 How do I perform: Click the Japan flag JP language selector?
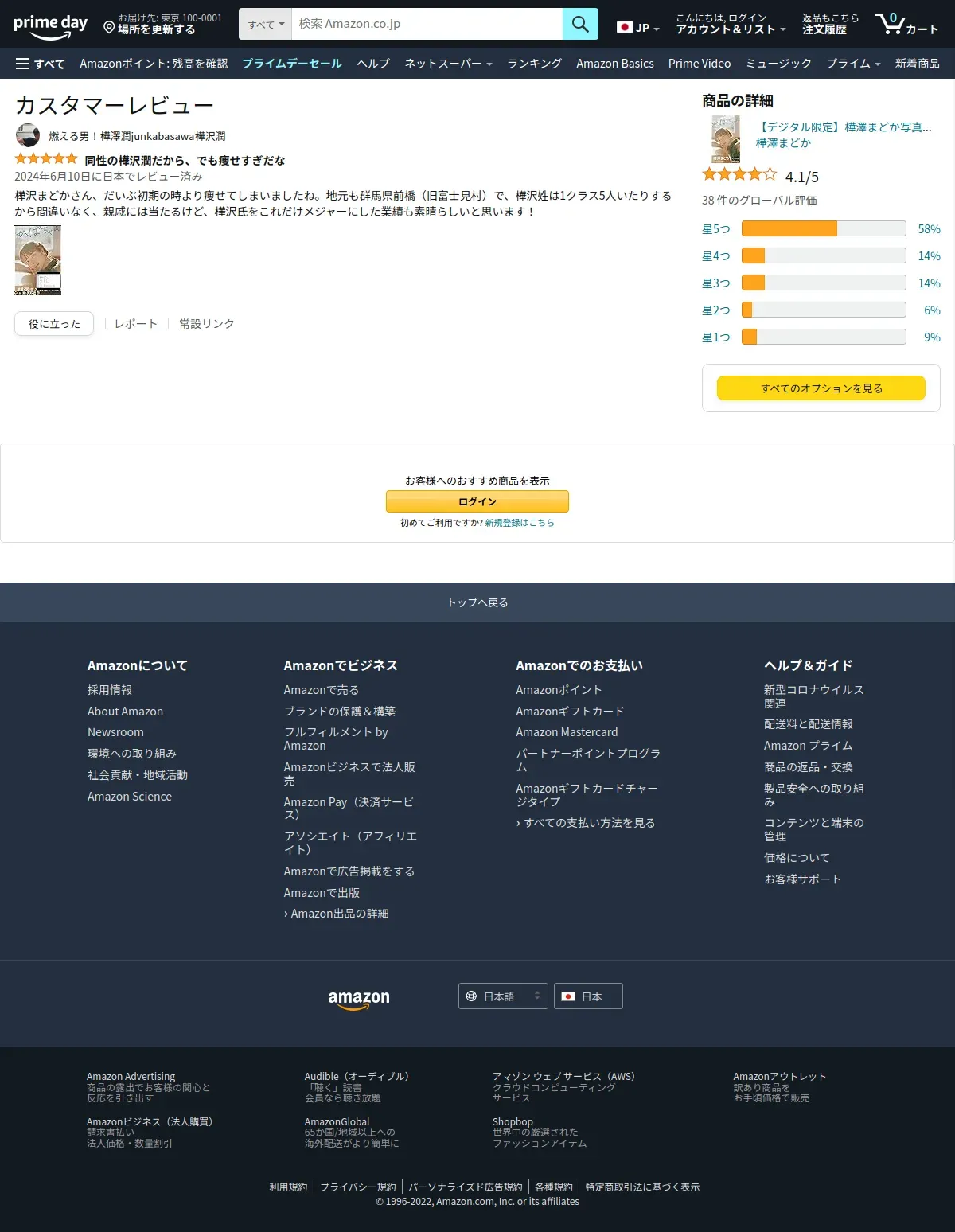point(638,27)
